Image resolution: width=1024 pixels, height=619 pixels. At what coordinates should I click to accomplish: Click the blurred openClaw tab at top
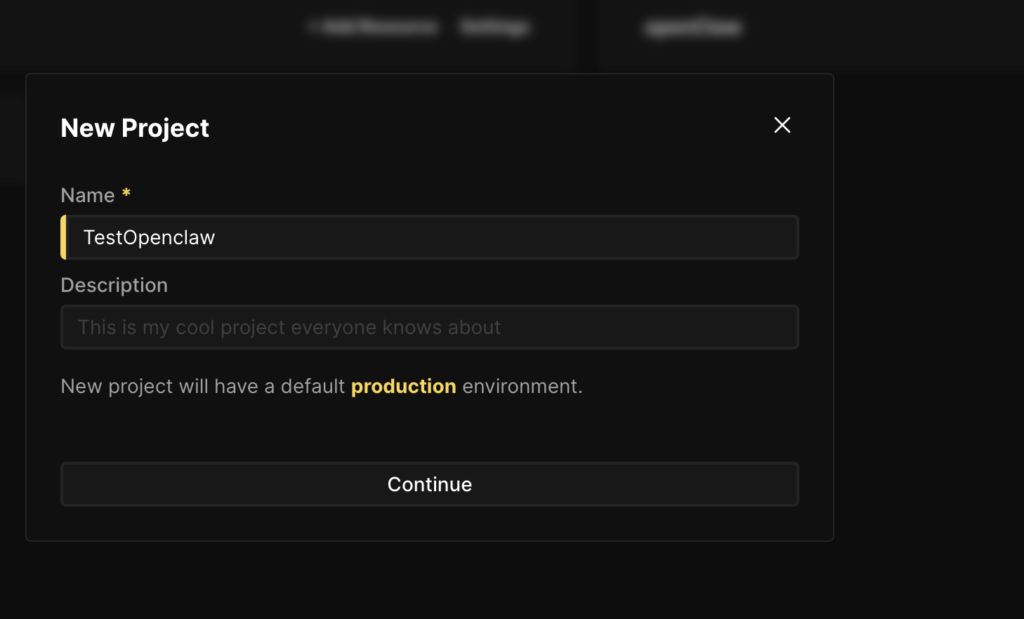[x=692, y=28]
